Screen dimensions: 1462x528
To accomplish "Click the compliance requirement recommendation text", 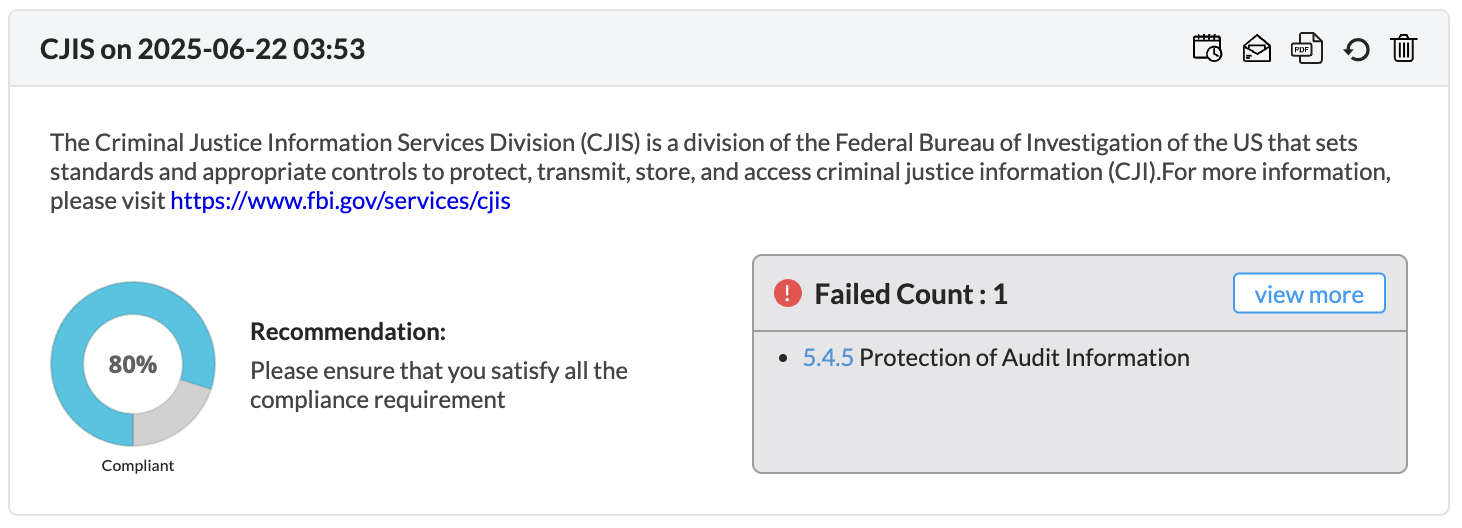I will pos(438,385).
